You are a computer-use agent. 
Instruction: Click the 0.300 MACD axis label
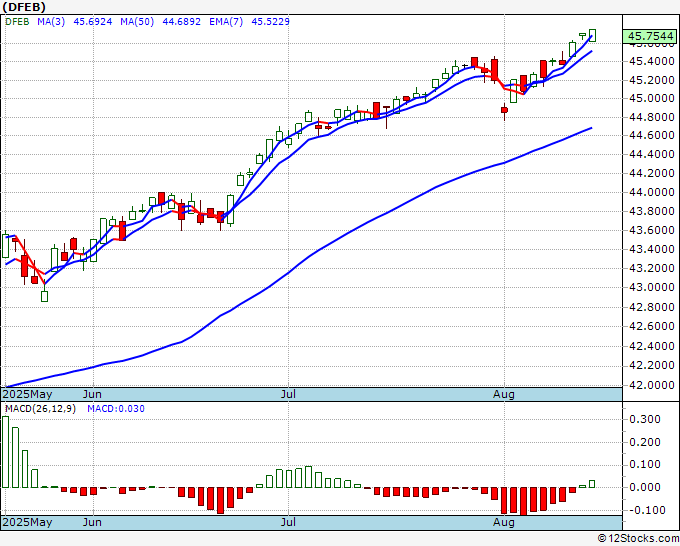[645, 419]
